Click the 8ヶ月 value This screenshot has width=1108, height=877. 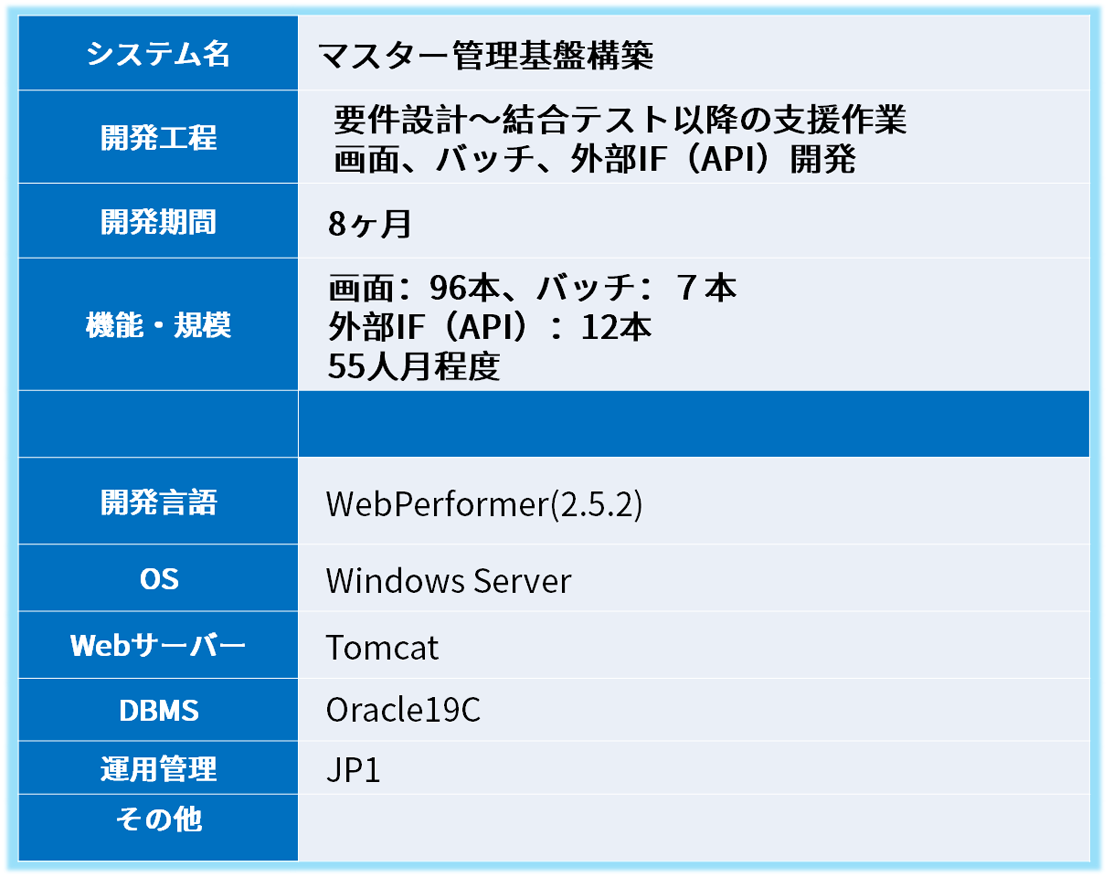(370, 223)
